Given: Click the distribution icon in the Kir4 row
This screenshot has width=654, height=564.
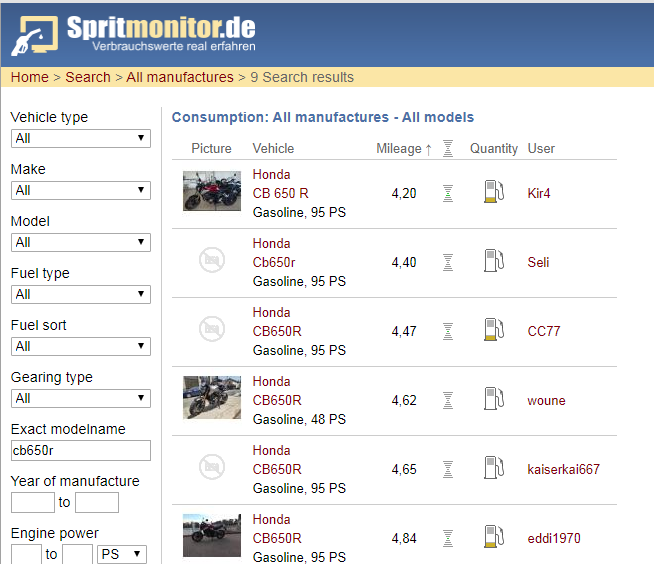Looking at the screenshot, I should (x=448, y=194).
